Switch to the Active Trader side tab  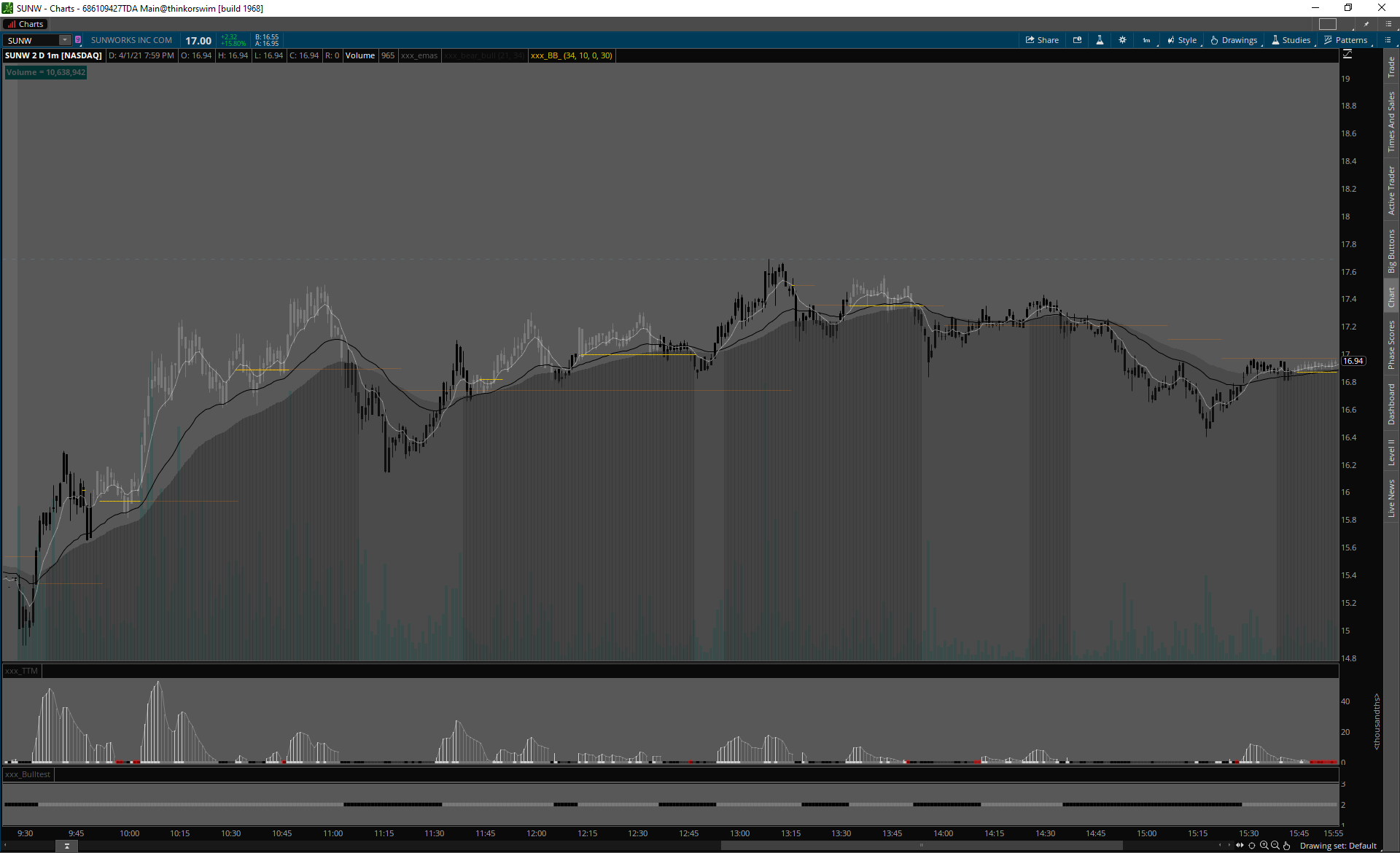point(1391,190)
